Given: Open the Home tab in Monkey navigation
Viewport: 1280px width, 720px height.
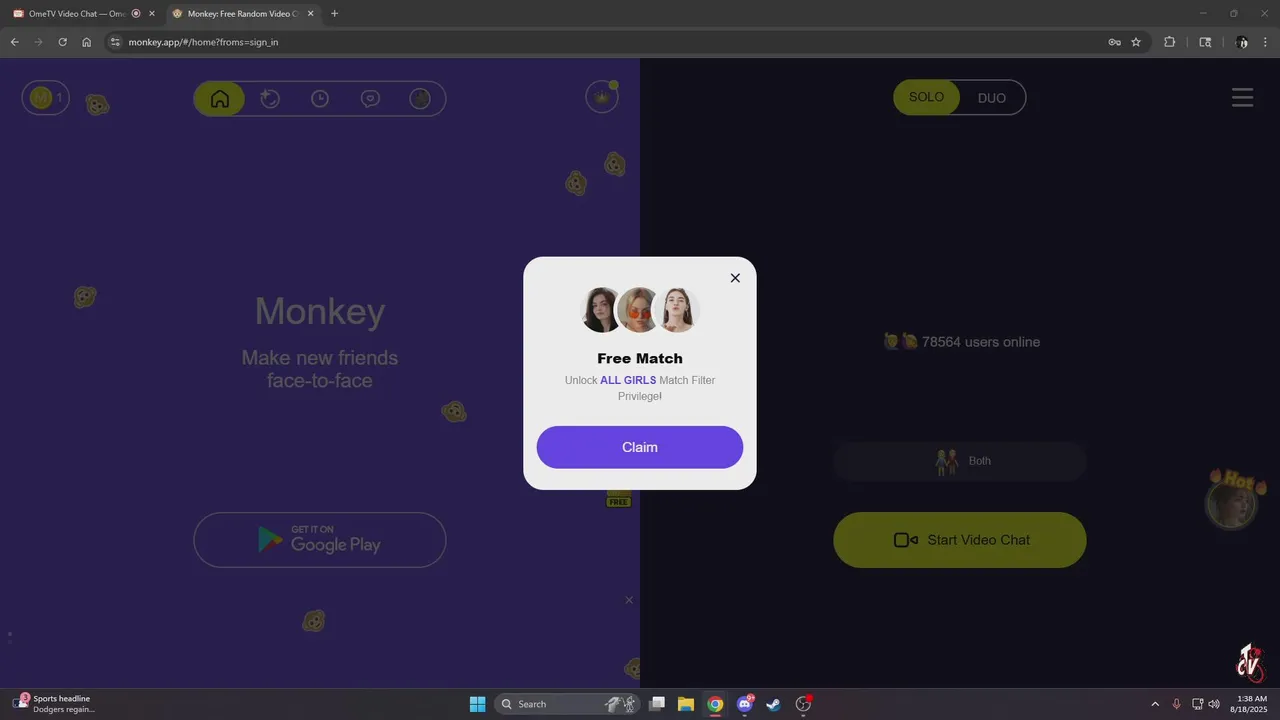Looking at the screenshot, I should [x=220, y=99].
